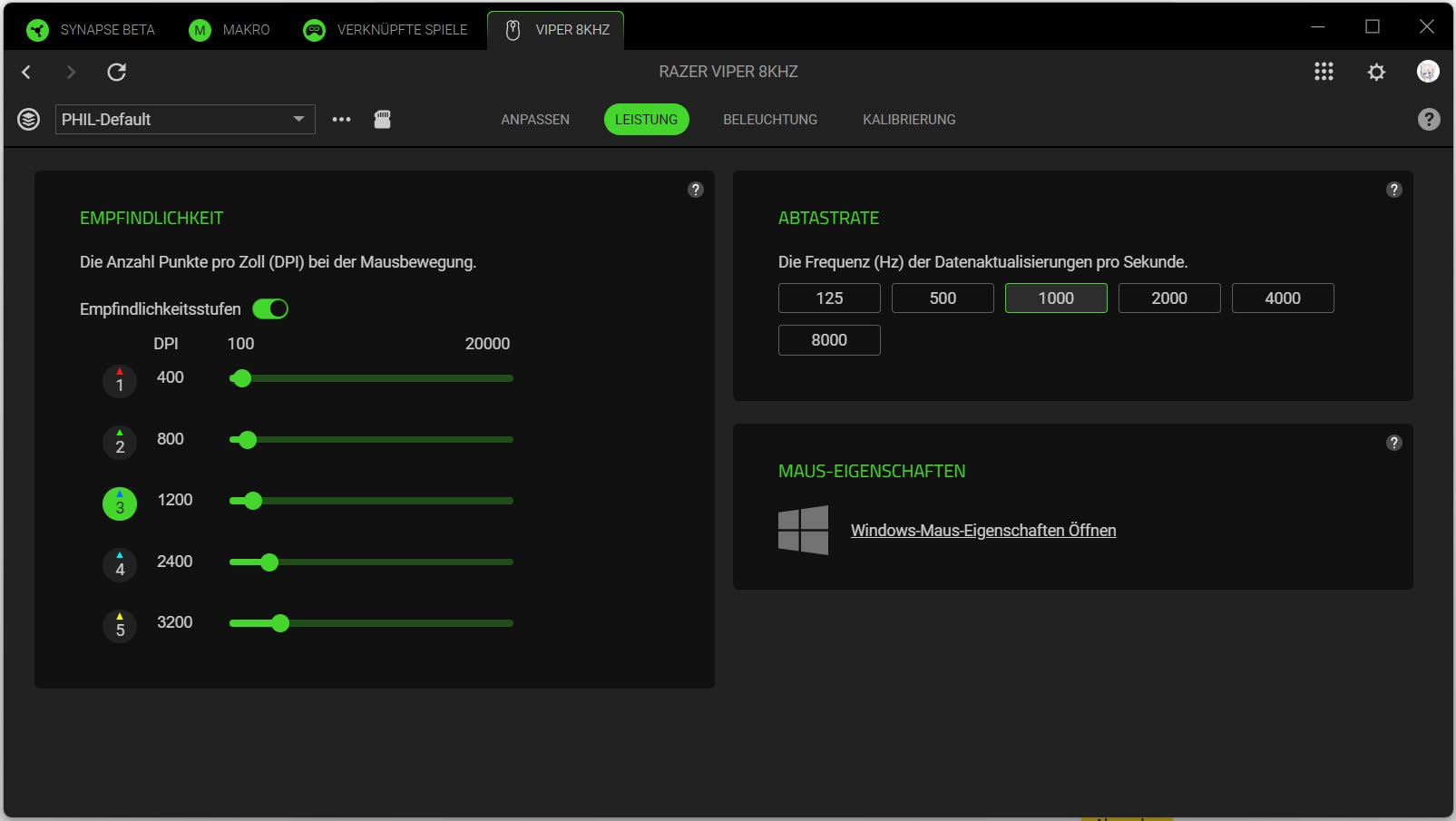This screenshot has width=1456, height=821.
Task: Click the profile stack icon
Action: pos(29,120)
